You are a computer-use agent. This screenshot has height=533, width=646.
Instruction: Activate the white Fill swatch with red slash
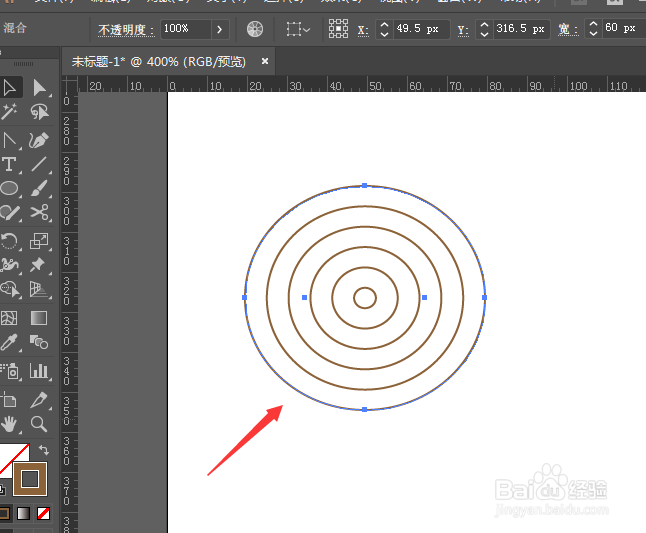click(x=12, y=456)
